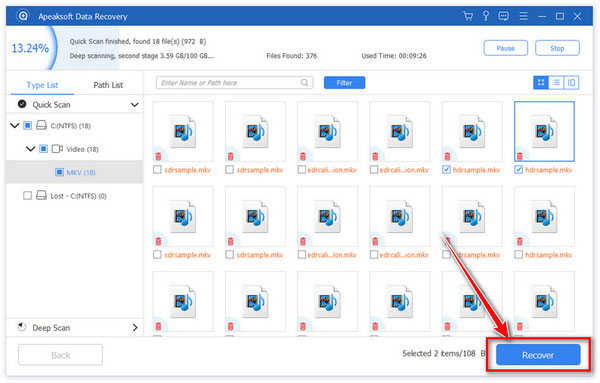Screen dimensions: 600x383
Task: Select second sdrsample.mkv thumbnail in second row
Action: [x=255, y=216]
